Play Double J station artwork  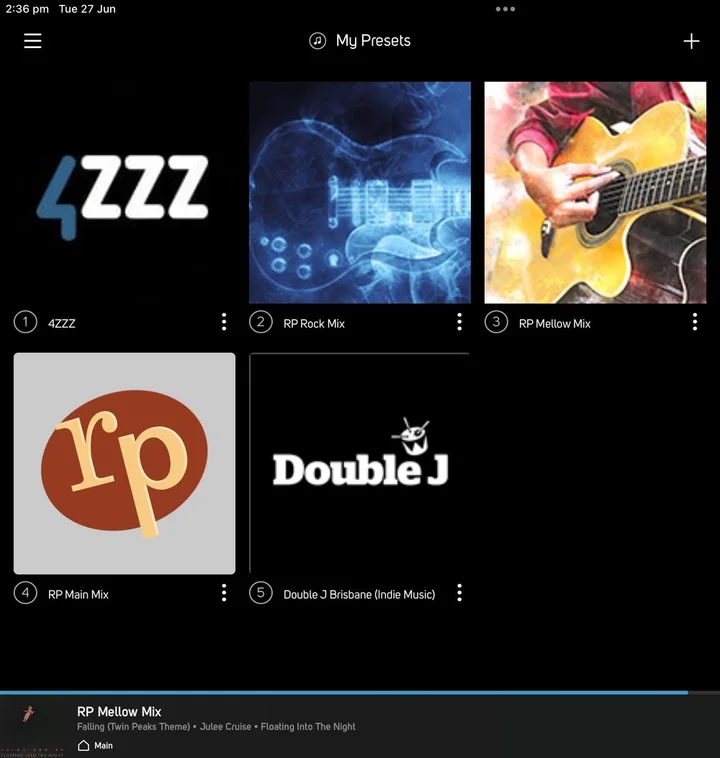tap(360, 464)
